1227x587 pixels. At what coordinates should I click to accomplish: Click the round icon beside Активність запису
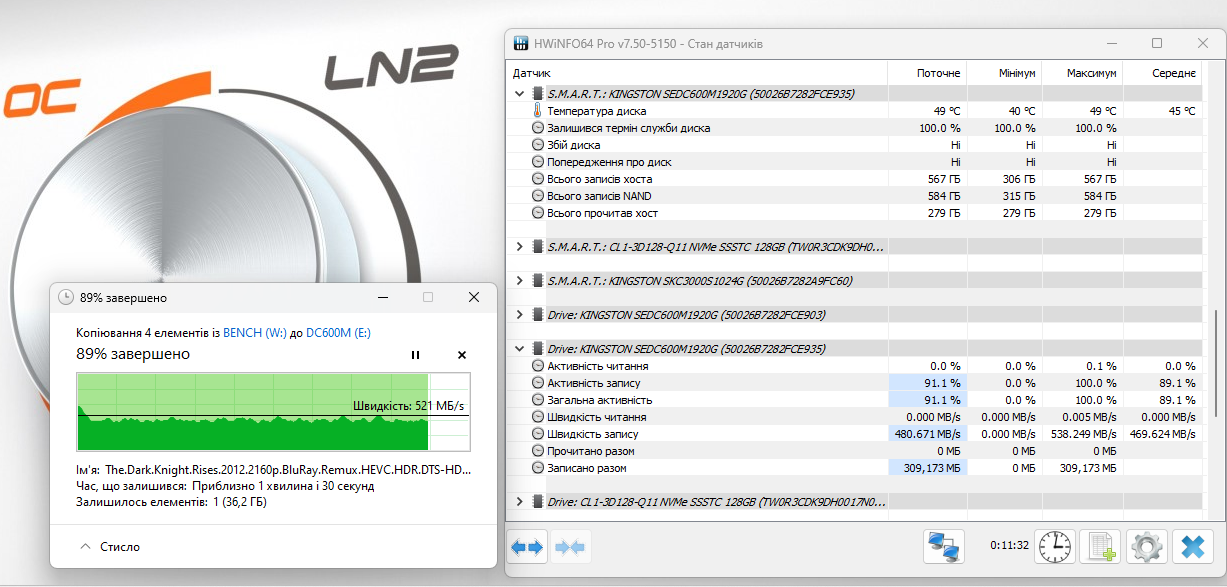click(538, 383)
